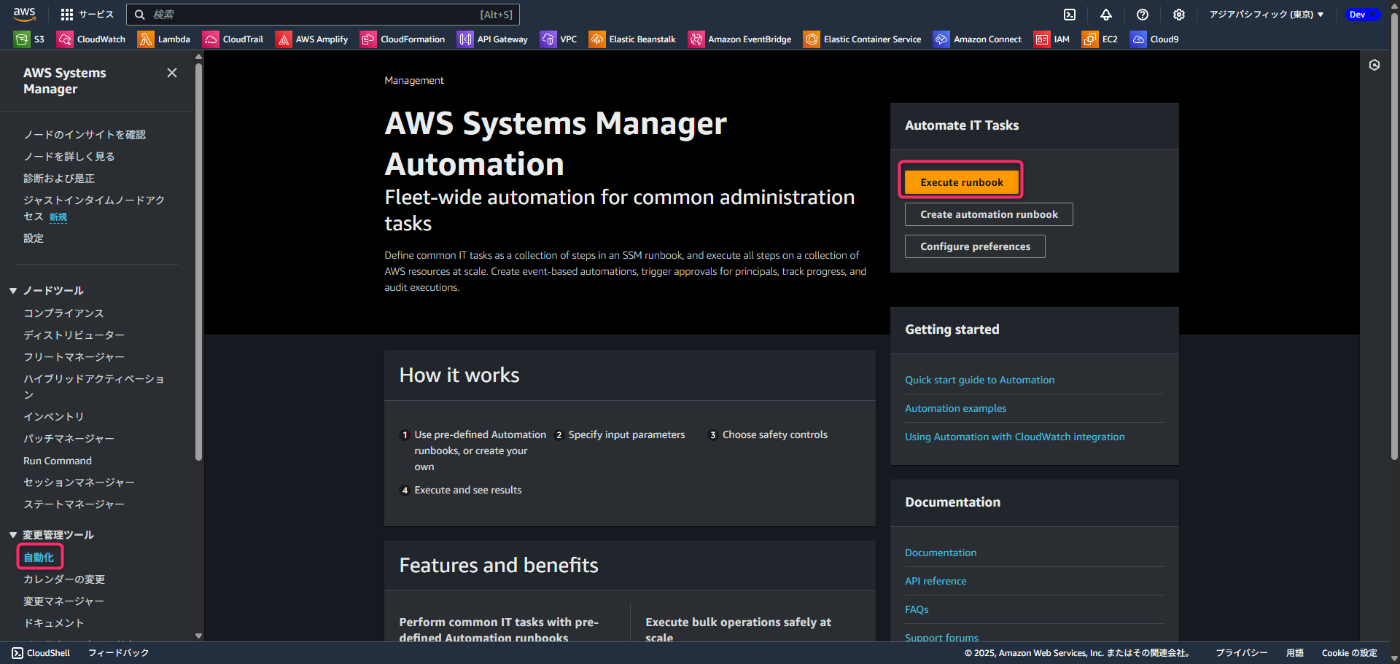Open the services grid menu
Image resolution: width=1400 pixels, height=664 pixels.
(87, 14)
